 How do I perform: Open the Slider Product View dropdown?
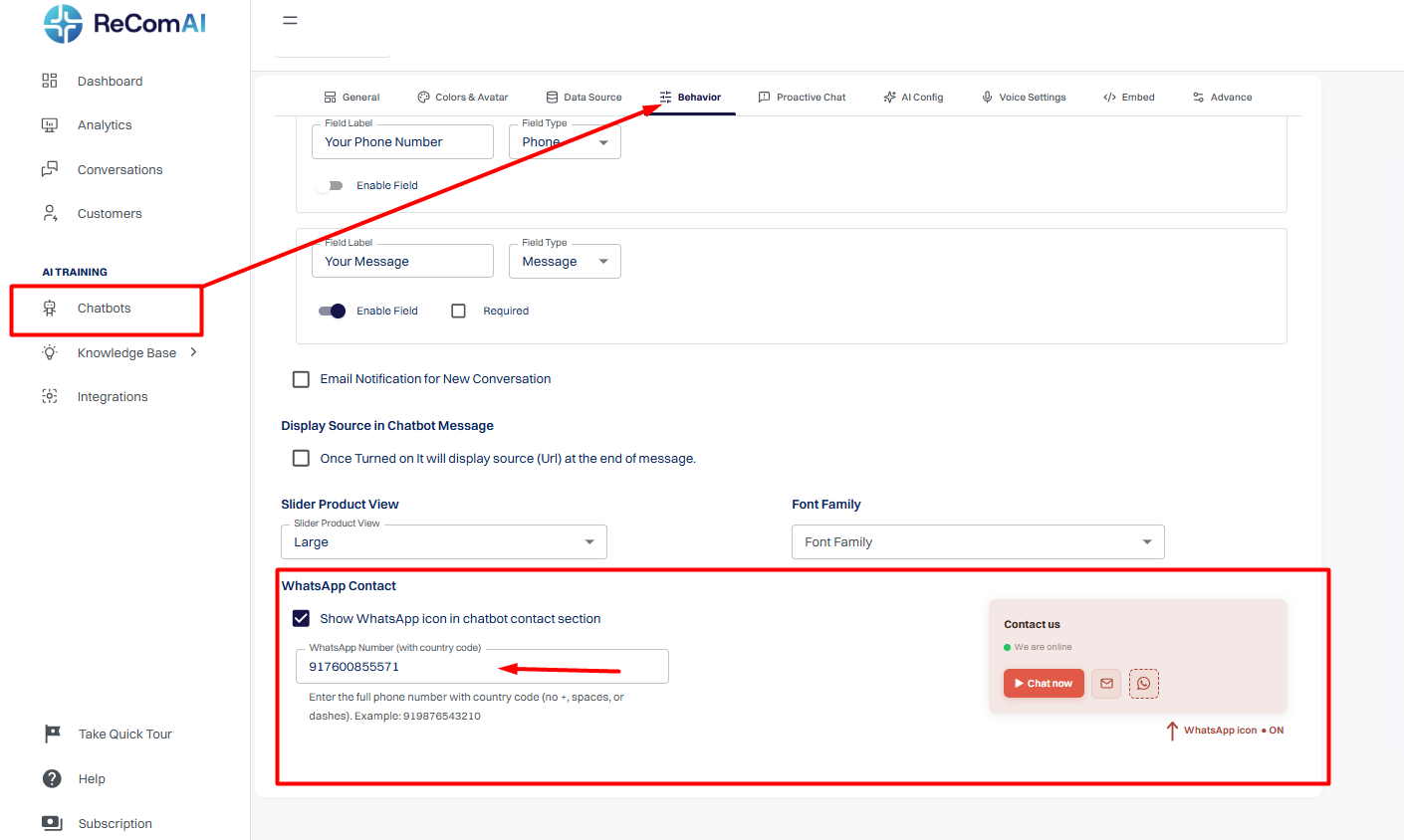444,542
